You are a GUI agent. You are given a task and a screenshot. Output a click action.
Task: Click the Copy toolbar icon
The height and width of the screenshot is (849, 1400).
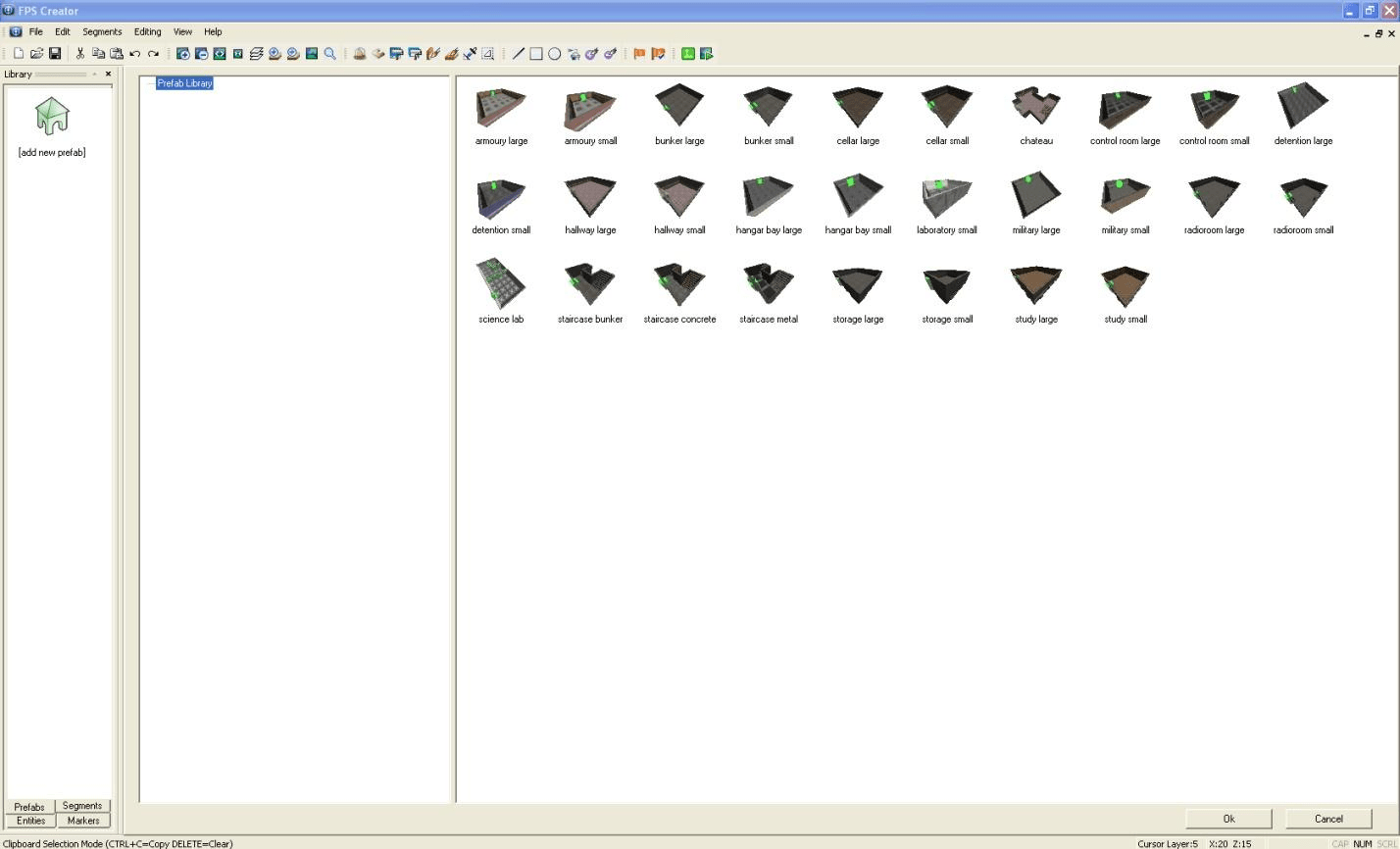click(98, 54)
